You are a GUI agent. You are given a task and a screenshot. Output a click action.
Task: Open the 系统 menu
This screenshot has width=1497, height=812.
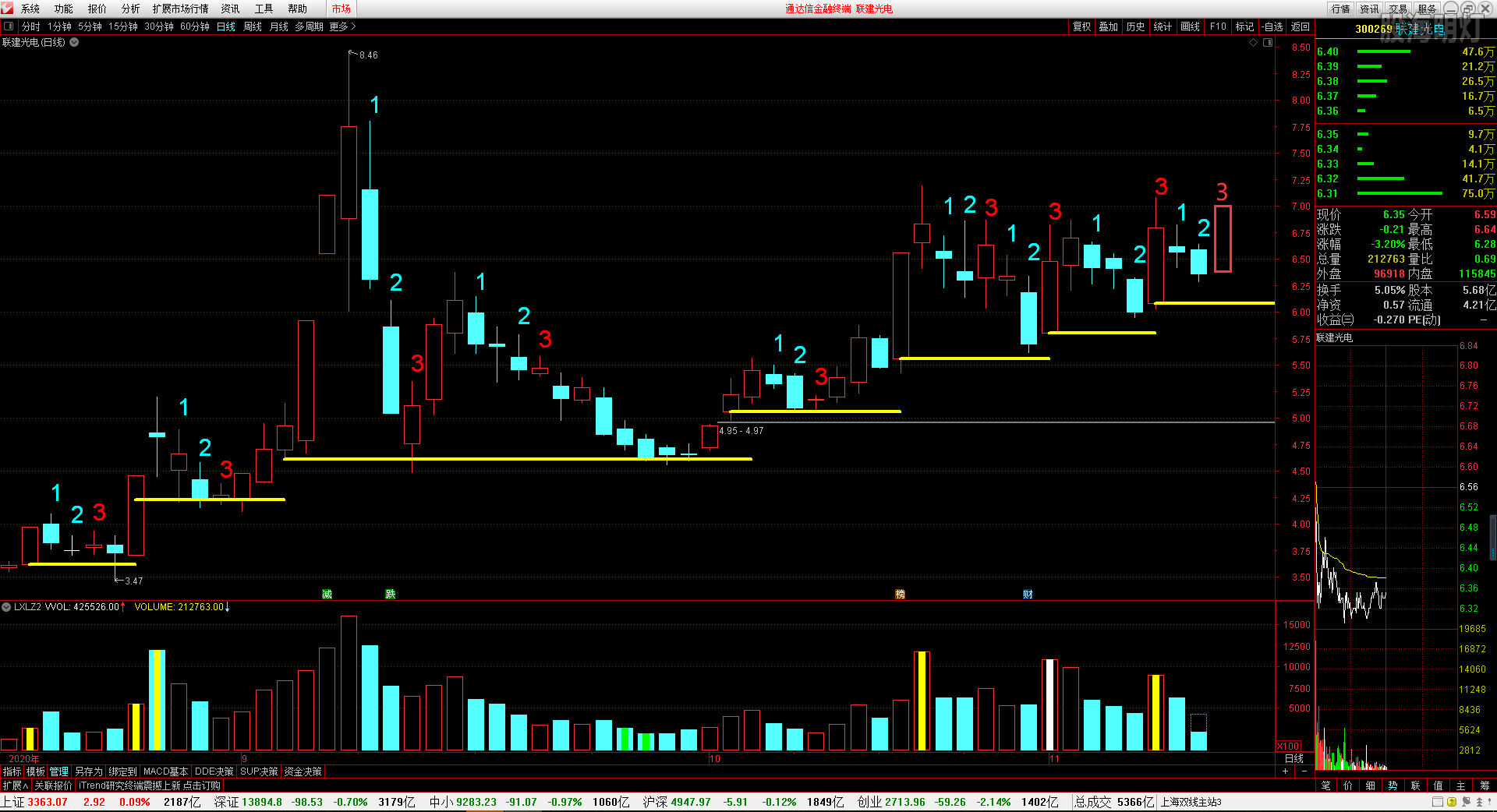tap(30, 9)
